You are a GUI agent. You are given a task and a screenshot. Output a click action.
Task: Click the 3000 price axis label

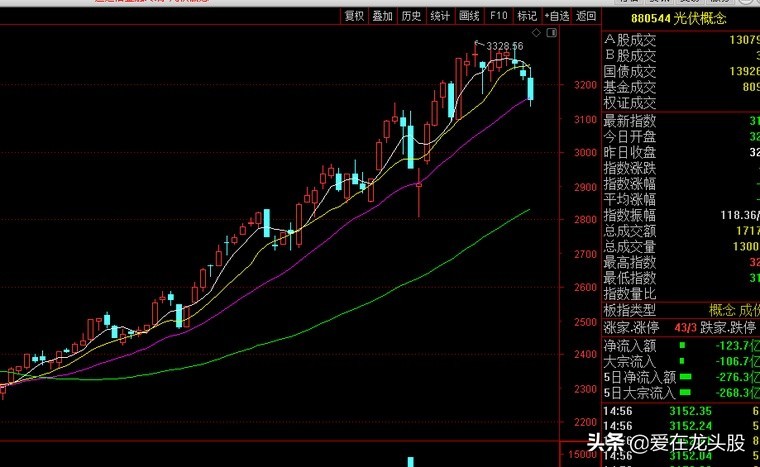tap(585, 152)
